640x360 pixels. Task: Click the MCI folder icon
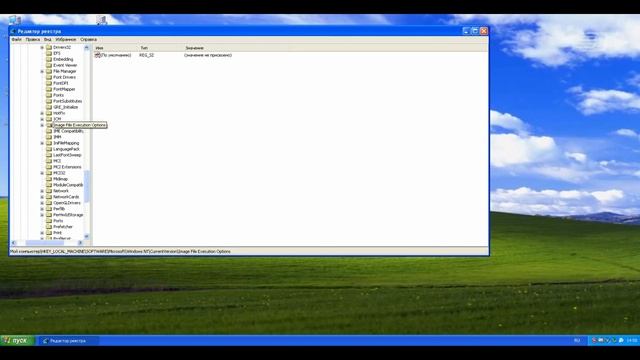49,161
